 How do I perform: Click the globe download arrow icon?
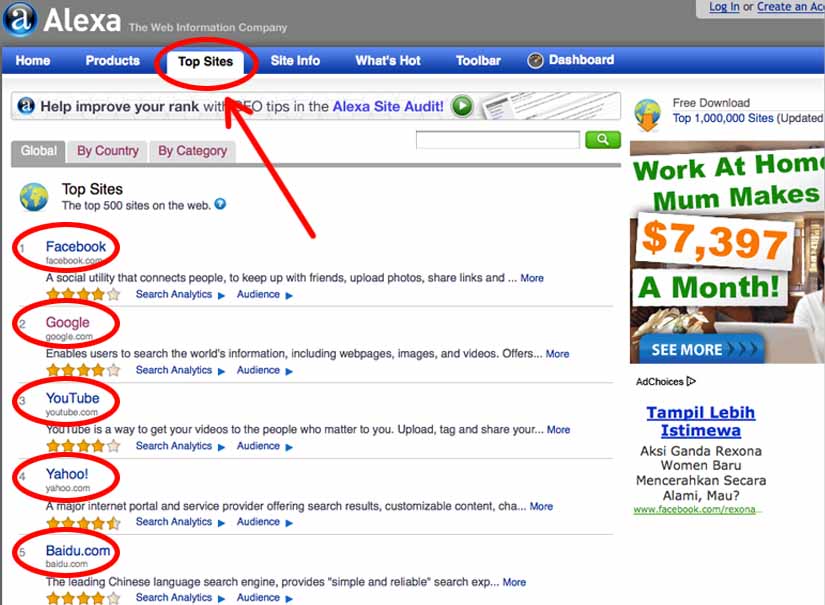[648, 114]
